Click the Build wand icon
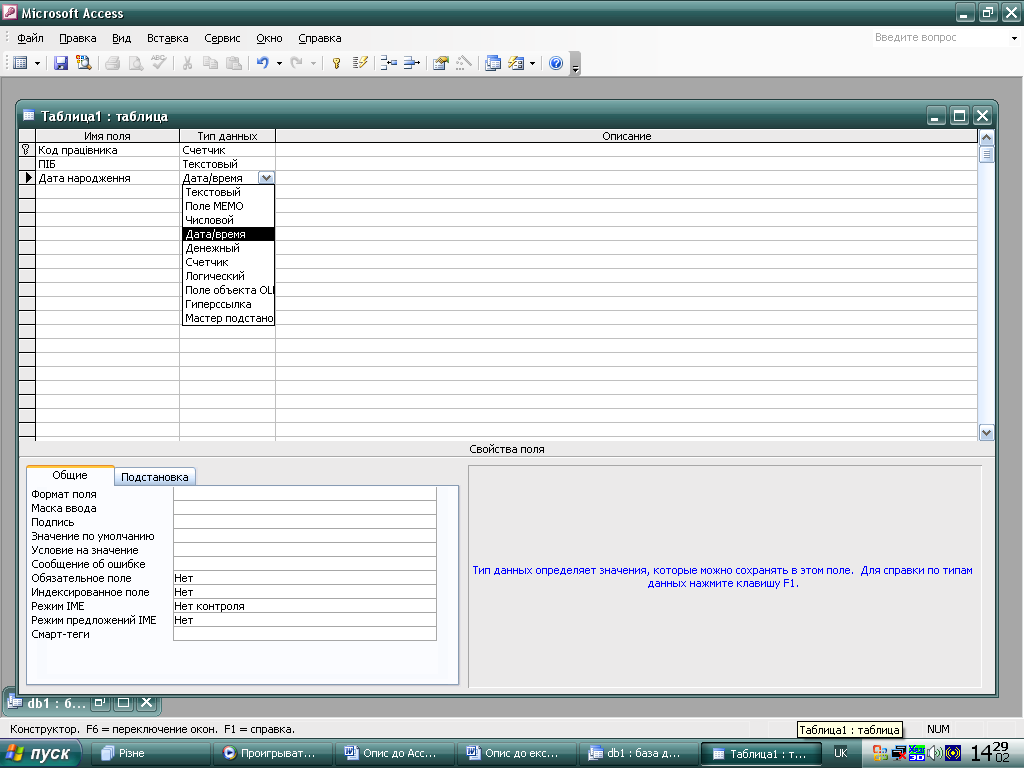This screenshot has width=1024, height=768. [464, 63]
